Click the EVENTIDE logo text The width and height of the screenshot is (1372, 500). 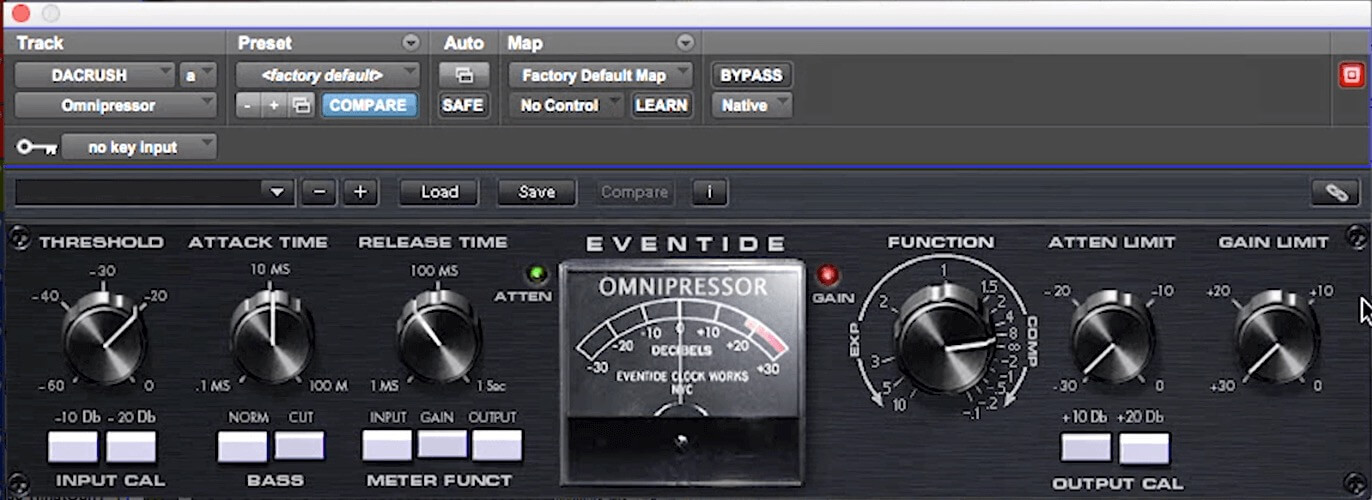(685, 243)
